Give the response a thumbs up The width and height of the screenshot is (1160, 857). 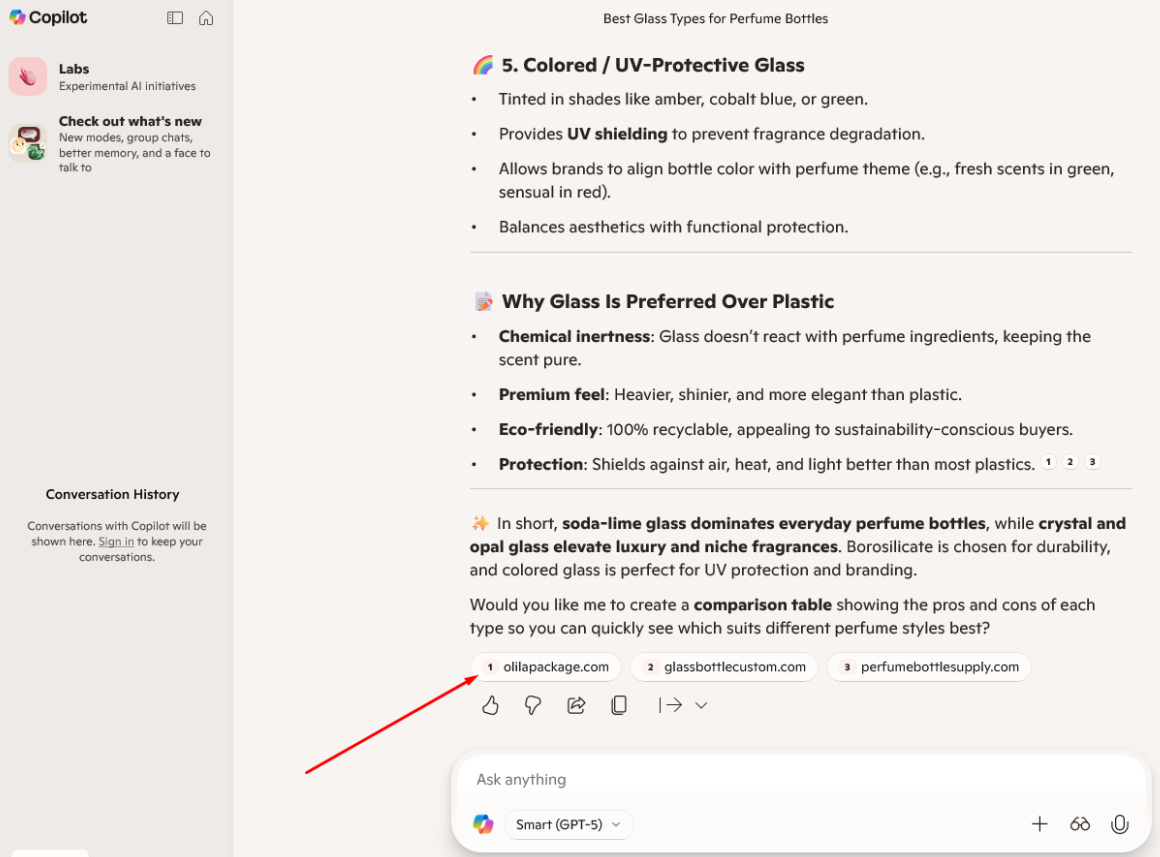tap(489, 705)
